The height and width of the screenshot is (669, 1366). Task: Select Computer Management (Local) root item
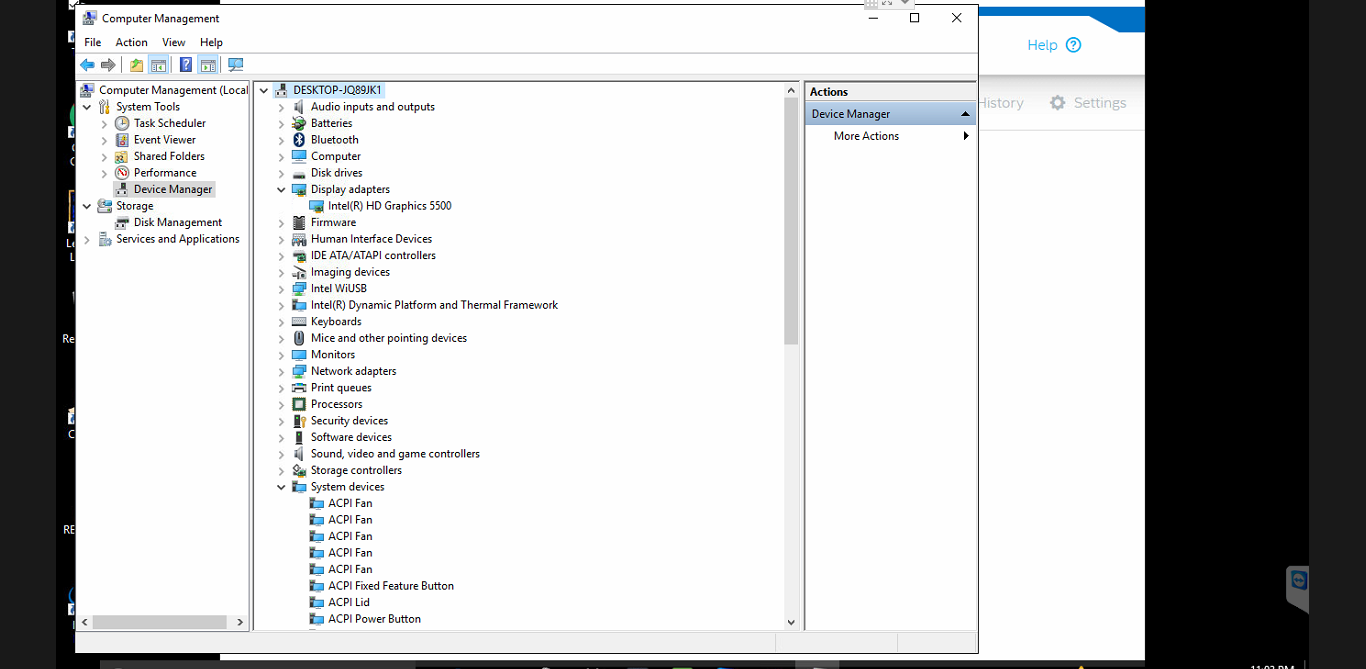[x=173, y=90]
